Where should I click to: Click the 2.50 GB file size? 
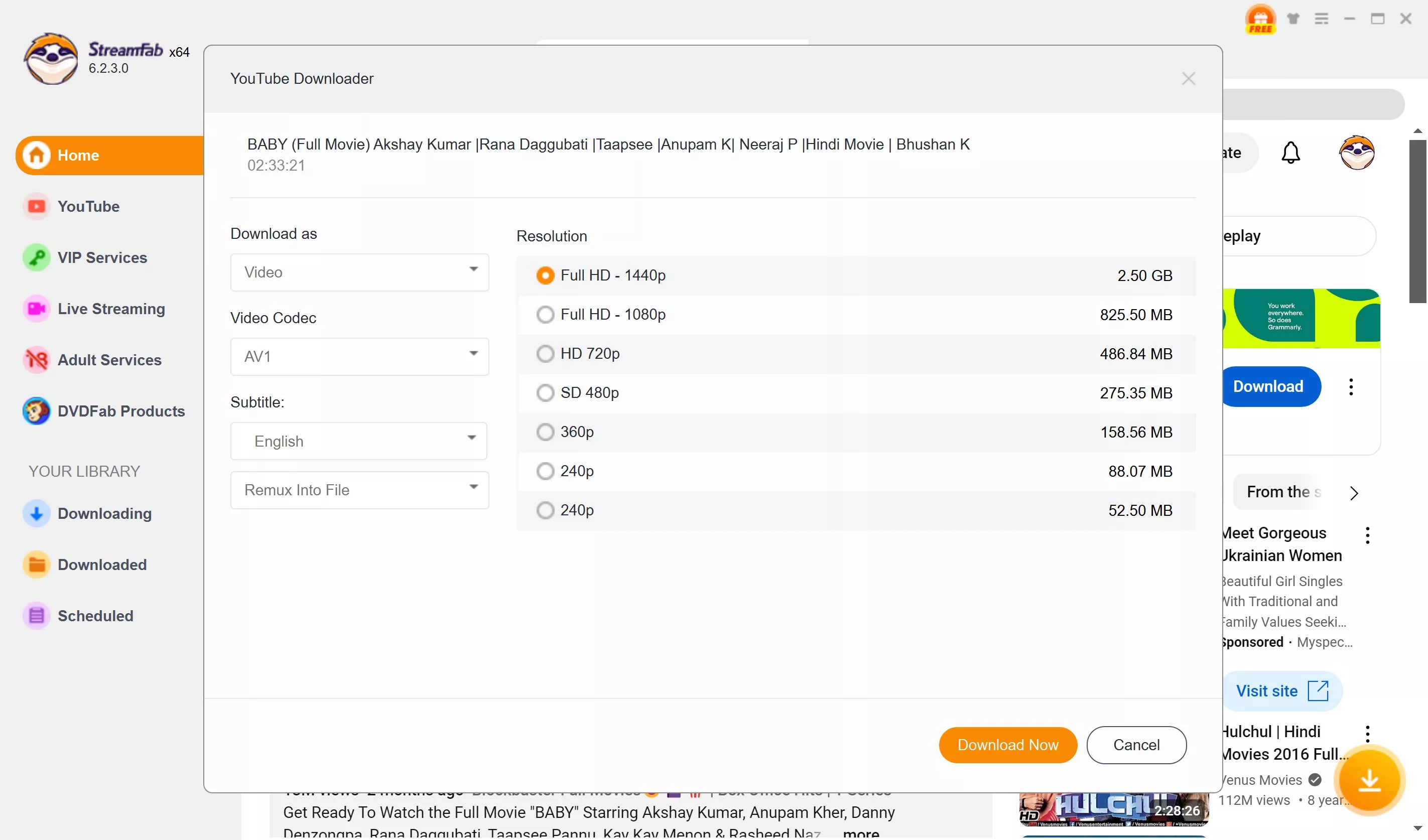click(x=1144, y=276)
